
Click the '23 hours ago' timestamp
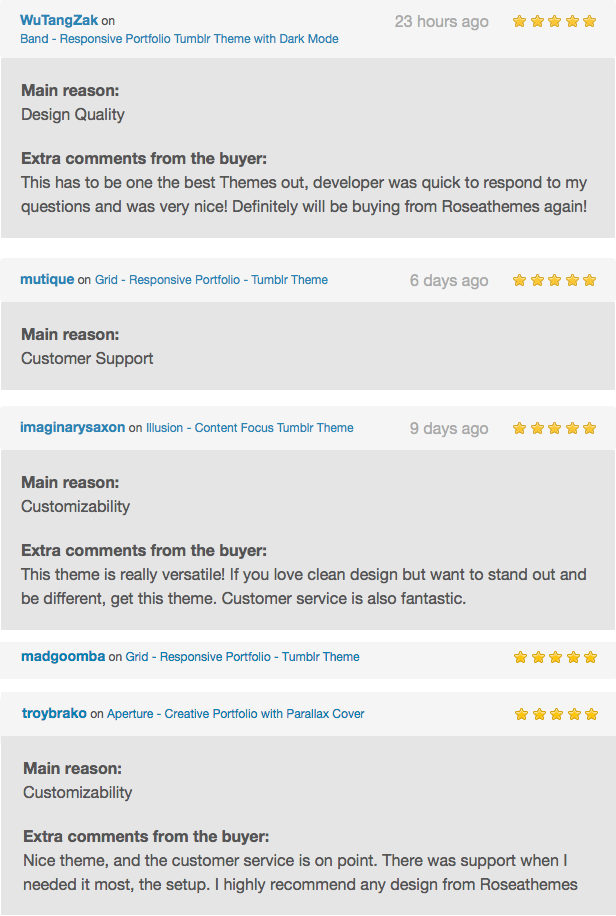pos(441,21)
